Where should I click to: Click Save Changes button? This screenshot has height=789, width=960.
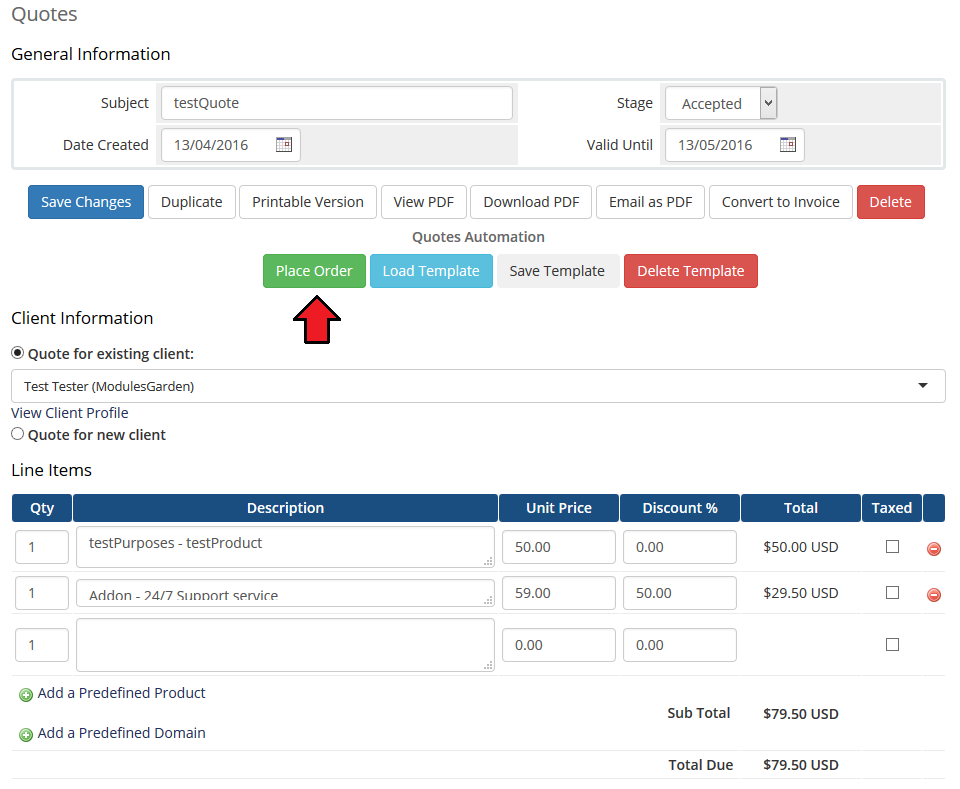click(86, 202)
